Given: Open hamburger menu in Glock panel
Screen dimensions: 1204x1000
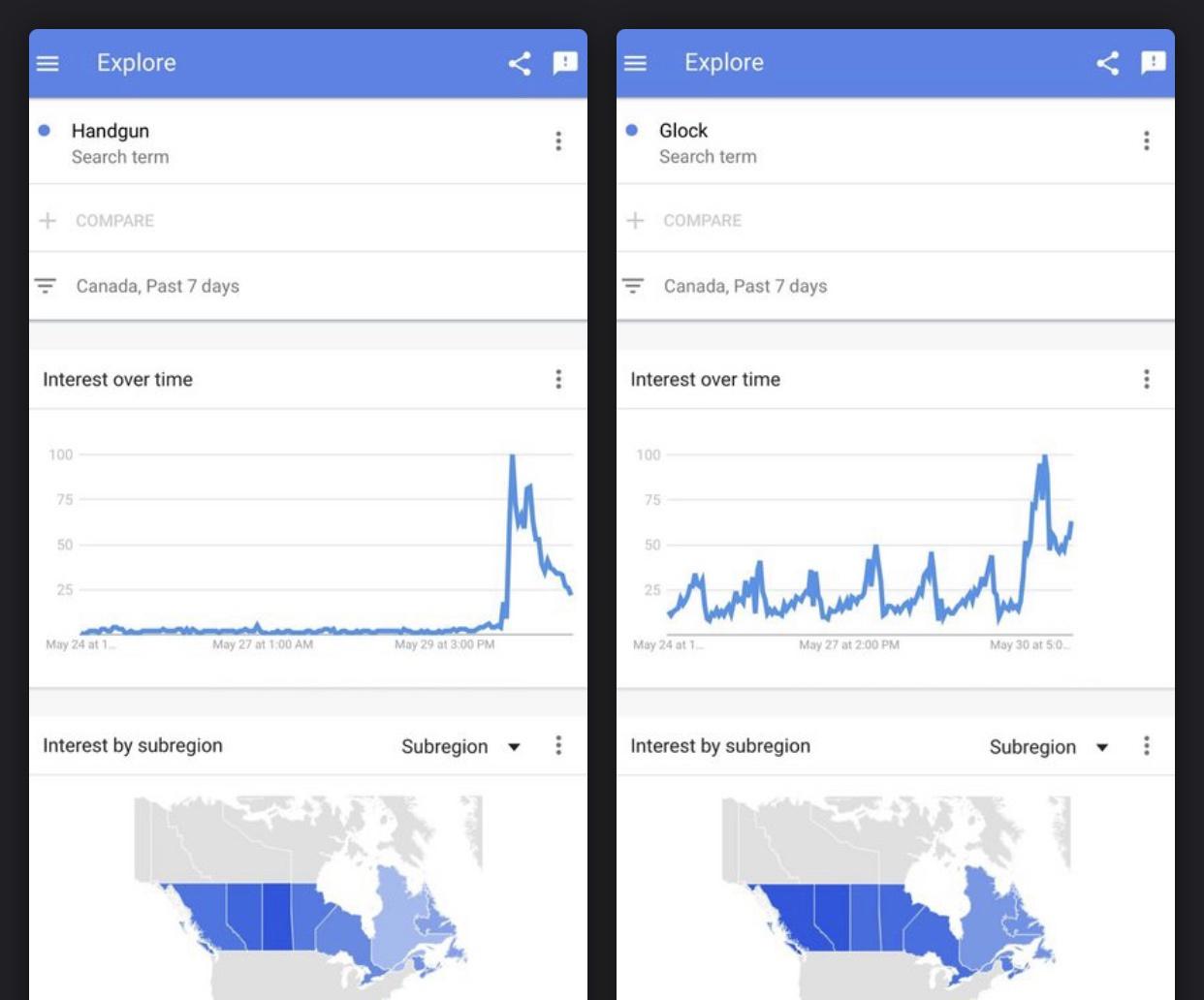Looking at the screenshot, I should 635,63.
